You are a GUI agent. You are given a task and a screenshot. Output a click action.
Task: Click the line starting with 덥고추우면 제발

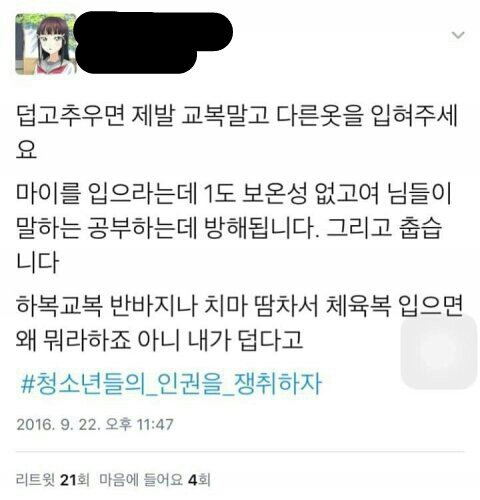click(x=237, y=115)
